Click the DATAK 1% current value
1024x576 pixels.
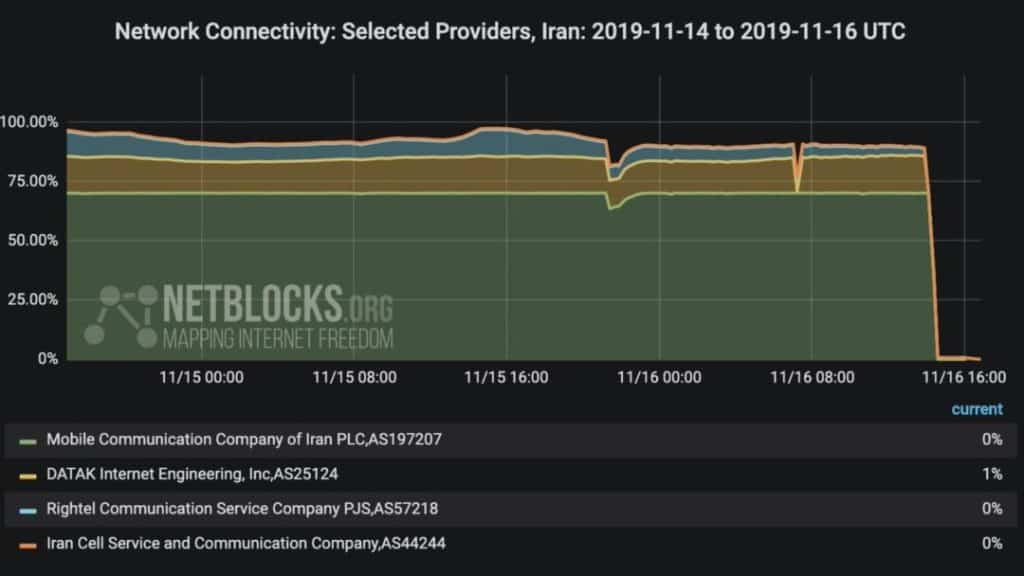(x=992, y=474)
